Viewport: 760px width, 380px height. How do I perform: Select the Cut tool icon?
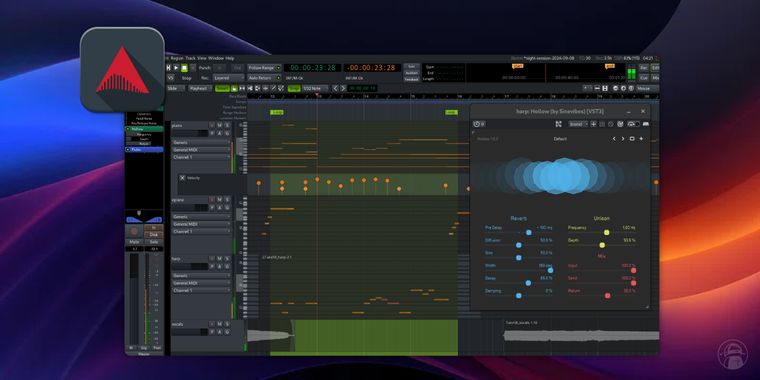click(x=250, y=88)
